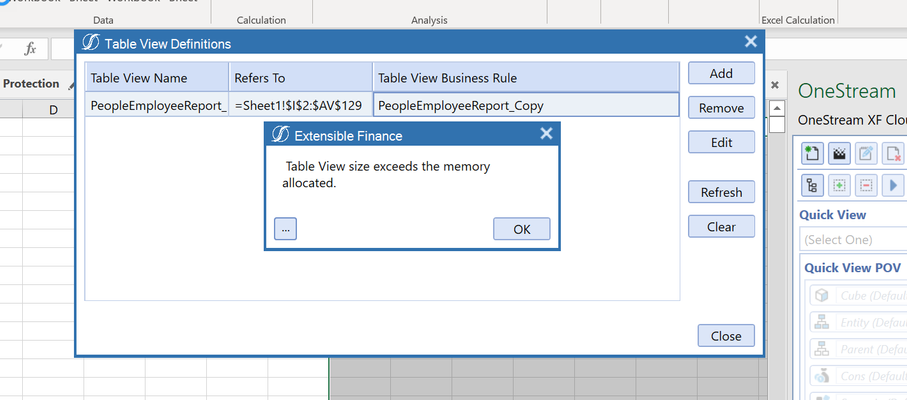This screenshot has width=907, height=400.
Task: Select the =Sheet1!$I$2:$AV$129 Refers To cell
Action: click(301, 105)
